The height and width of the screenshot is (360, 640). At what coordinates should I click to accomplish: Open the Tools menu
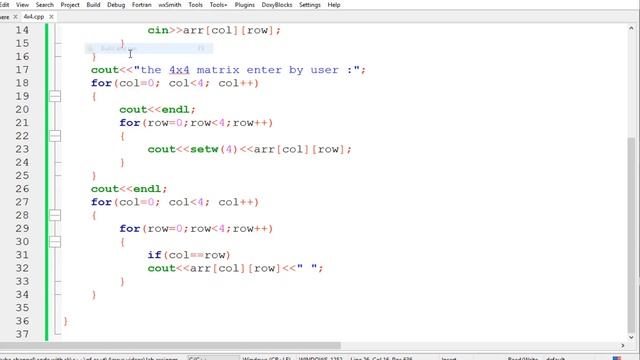tap(195, 5)
